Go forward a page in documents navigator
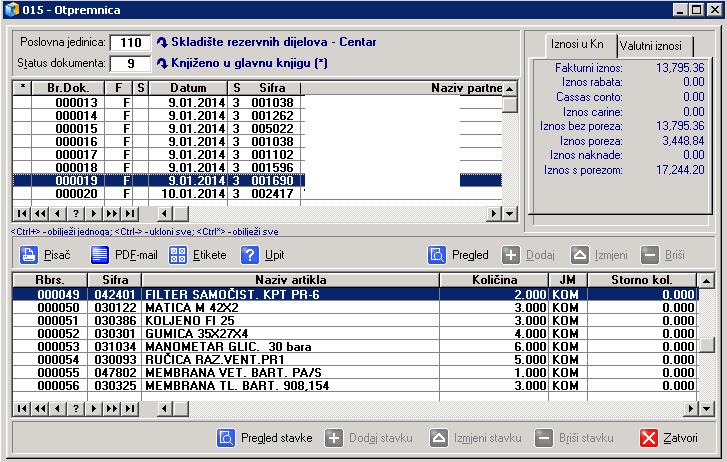The height and width of the screenshot is (462, 727). click(x=112, y=213)
